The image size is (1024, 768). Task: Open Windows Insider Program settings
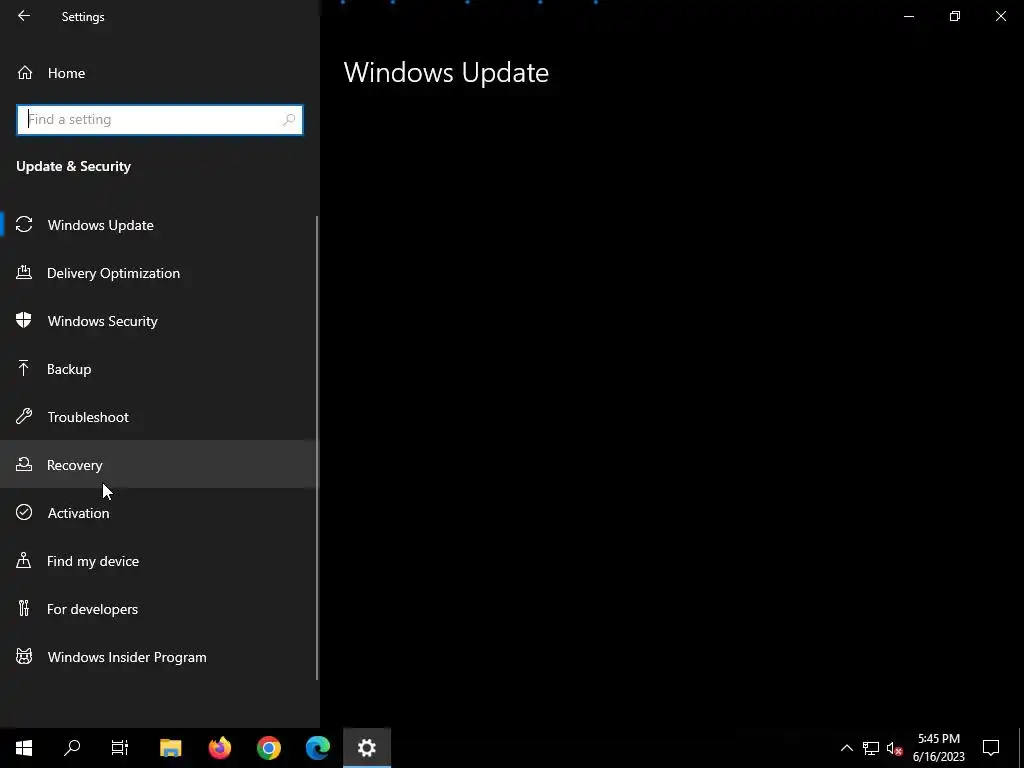coord(159,657)
